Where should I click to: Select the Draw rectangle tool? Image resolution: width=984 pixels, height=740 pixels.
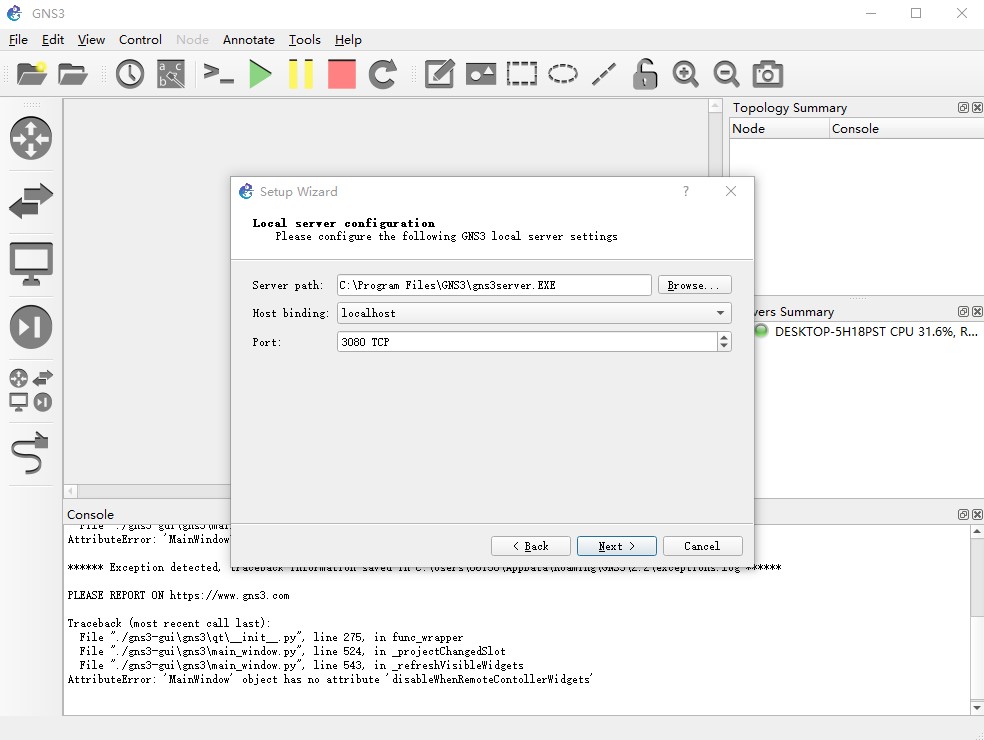tap(521, 73)
